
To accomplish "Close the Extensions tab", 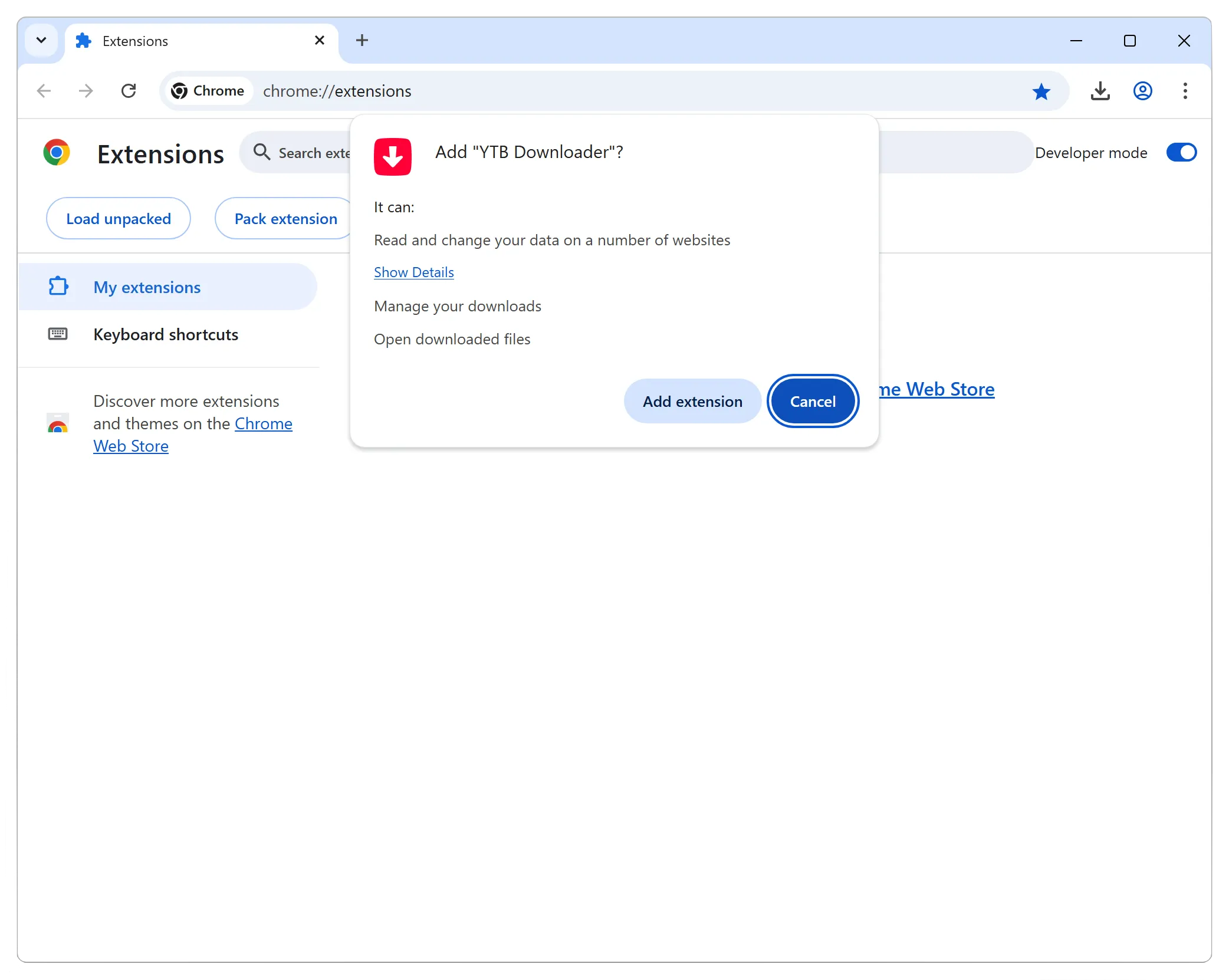I will coord(320,40).
